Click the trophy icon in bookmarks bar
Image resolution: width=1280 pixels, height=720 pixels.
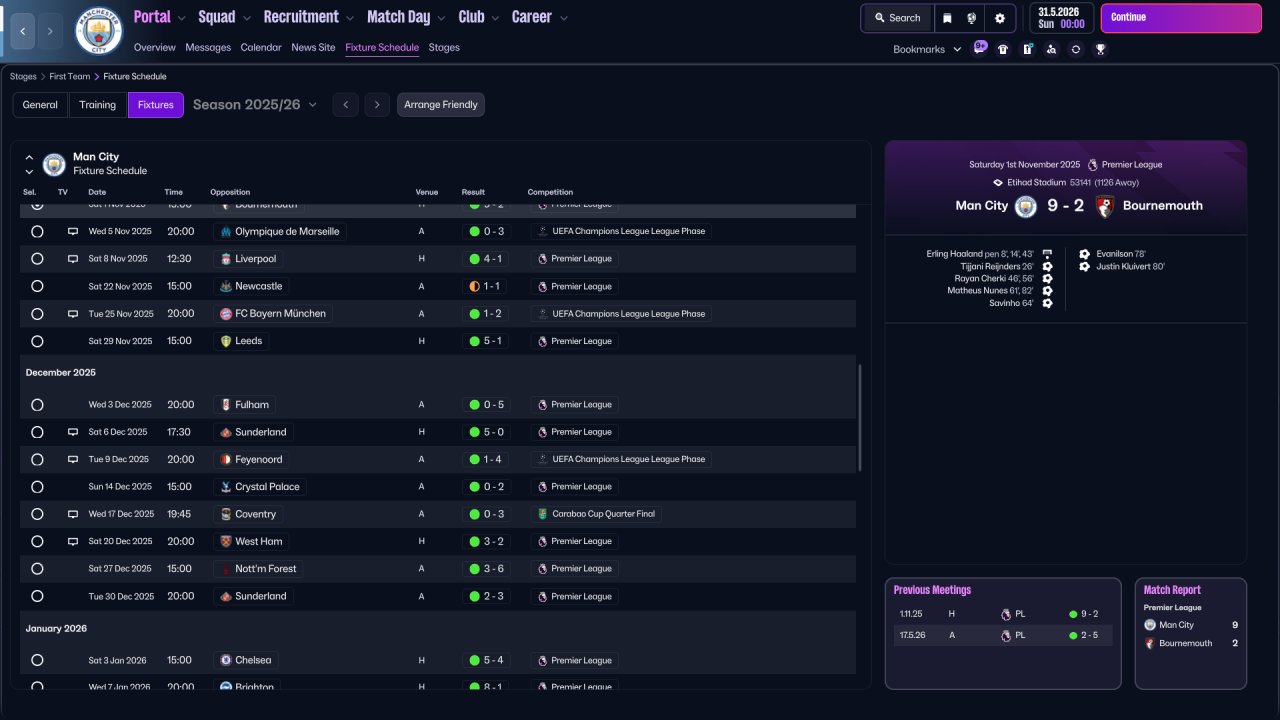tap(1100, 49)
